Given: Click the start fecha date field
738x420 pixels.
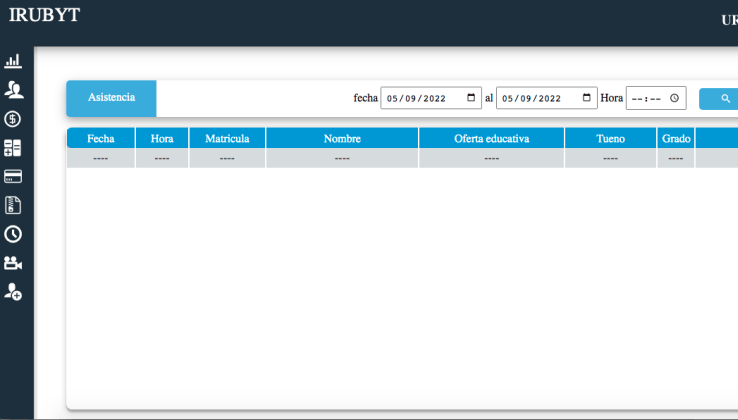Looking at the screenshot, I should [x=420, y=98].
